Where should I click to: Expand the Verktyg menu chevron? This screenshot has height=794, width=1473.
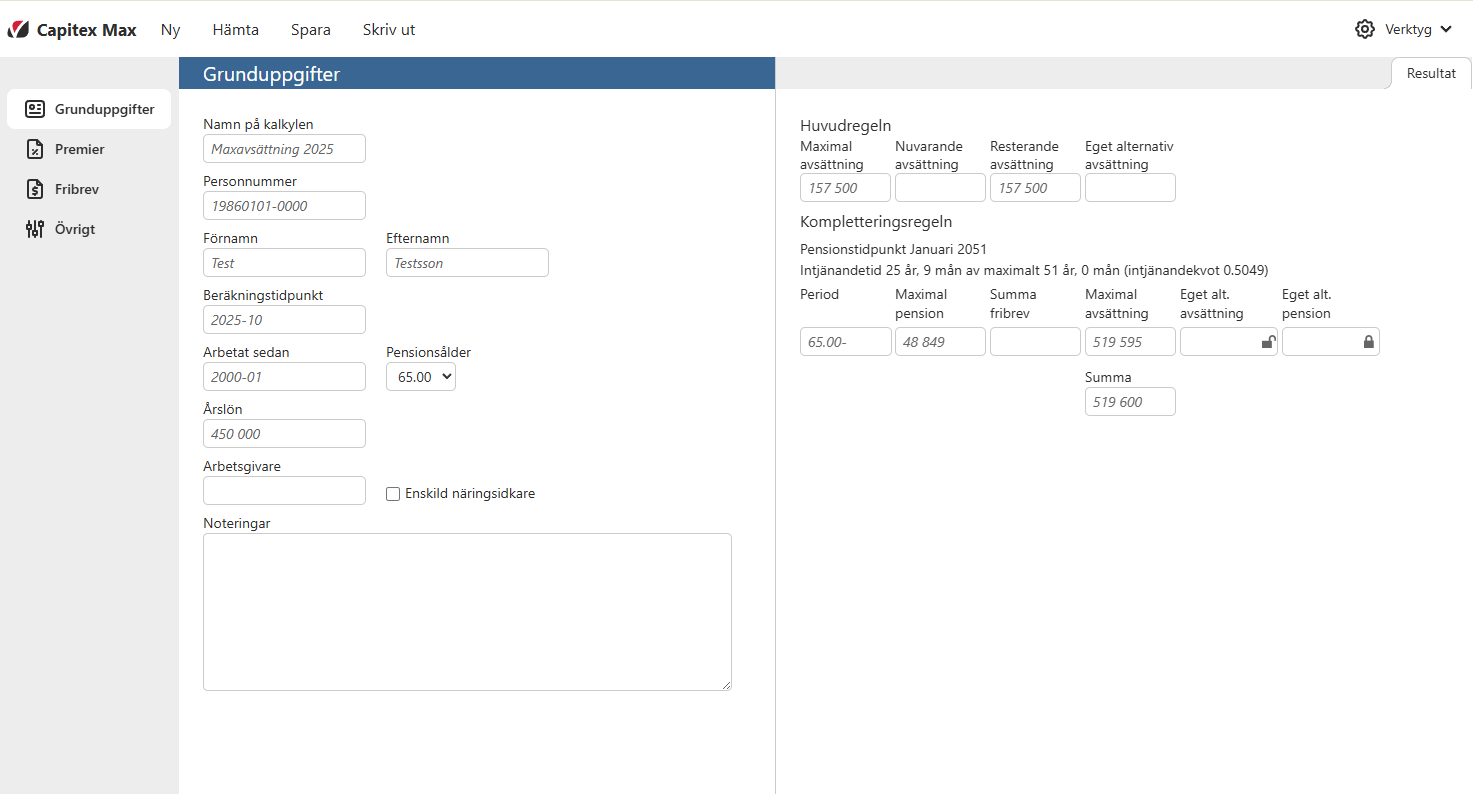coord(1446,30)
